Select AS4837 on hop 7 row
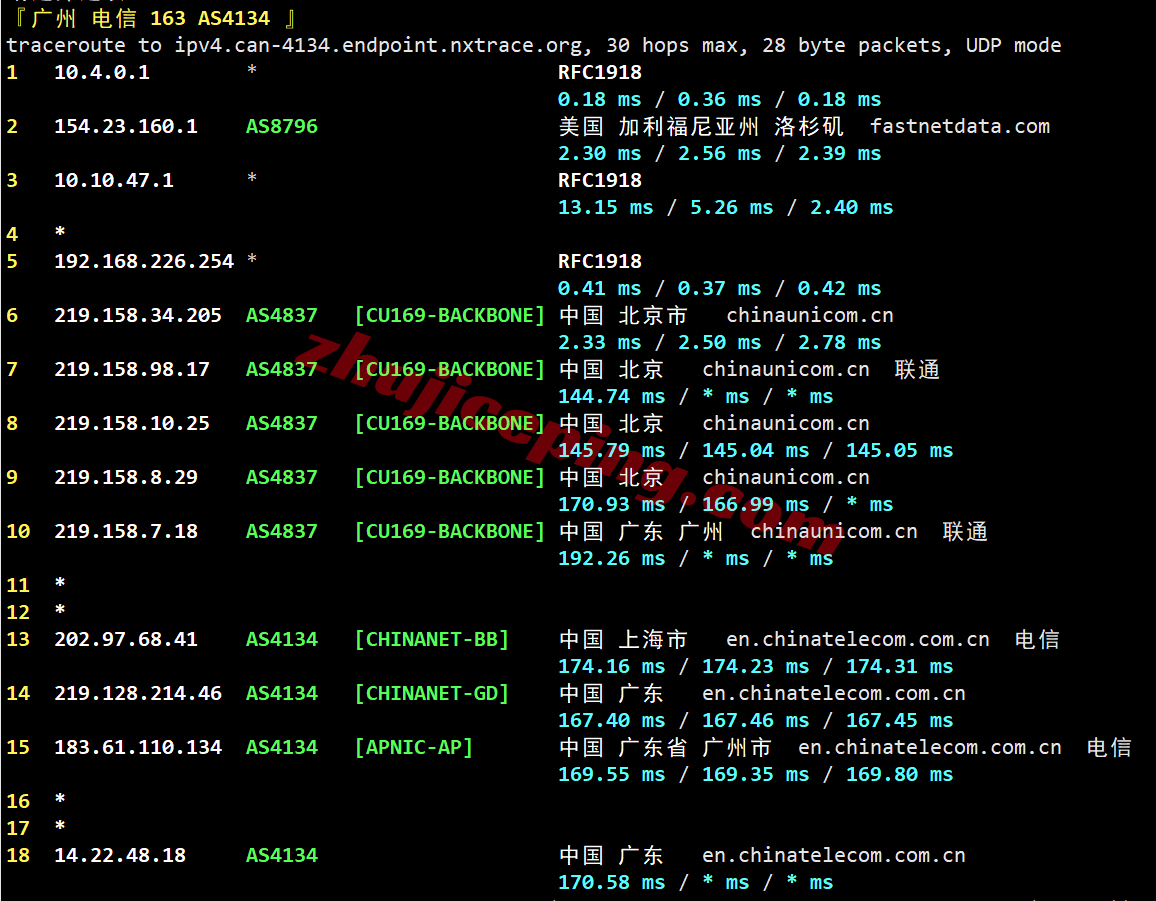 click(282, 369)
